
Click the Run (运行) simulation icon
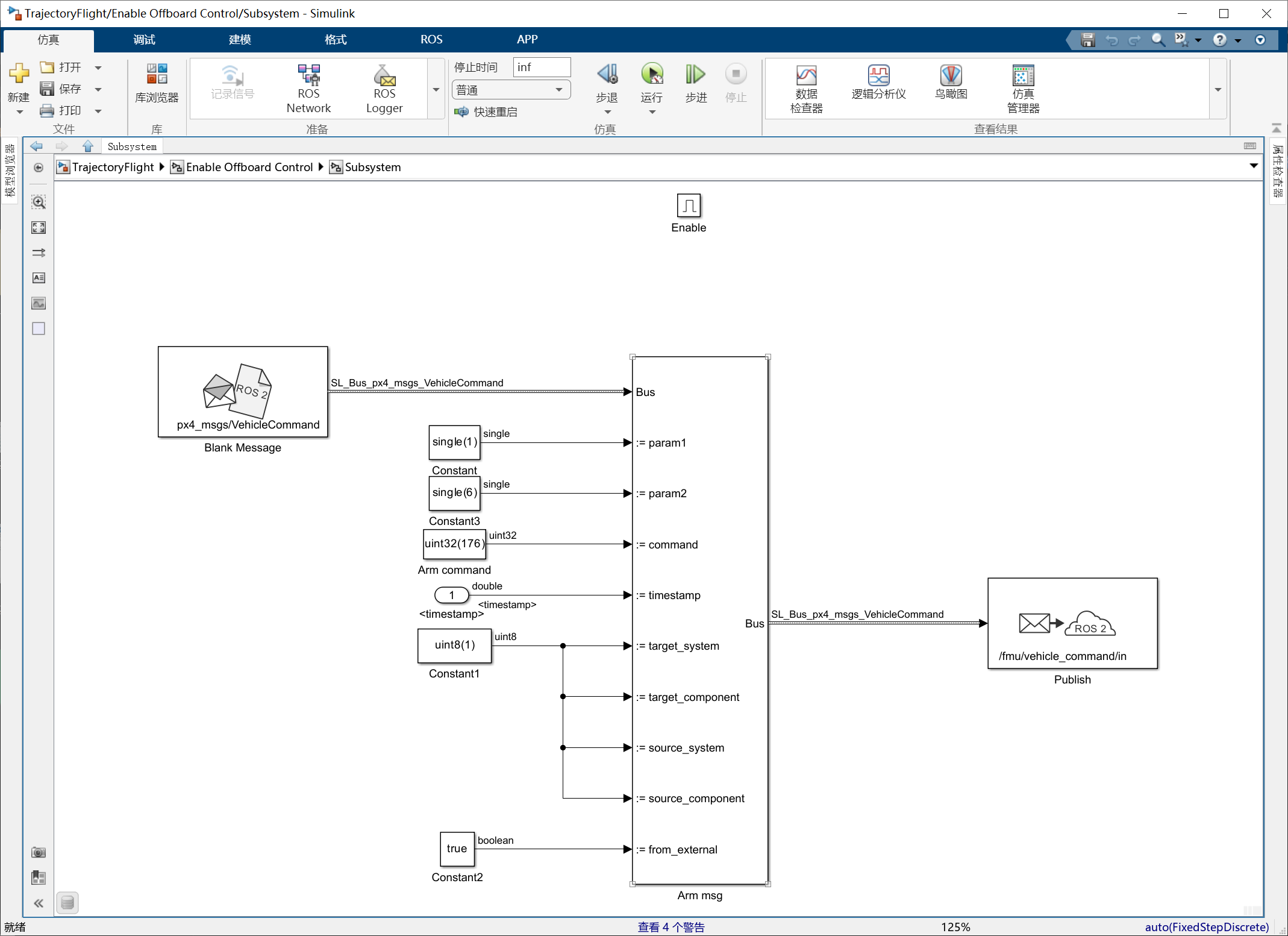[652, 74]
